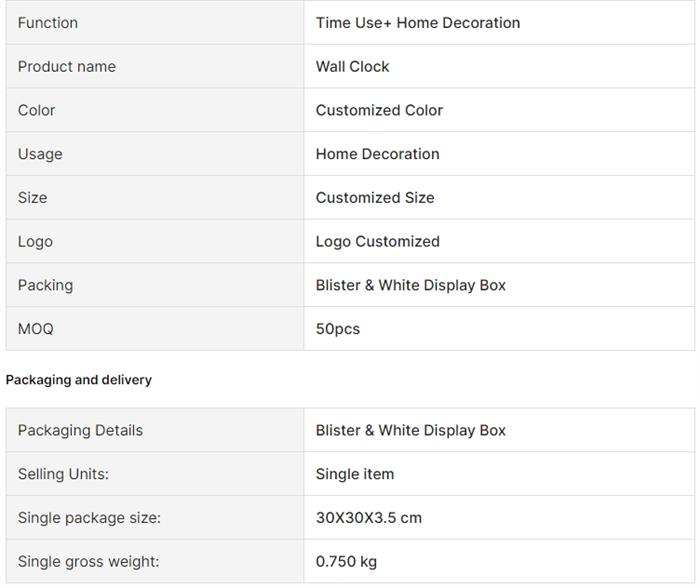Viewport: 700px width, 588px height.
Task: Click the Packaging Details label
Action: pyautogui.click(x=80, y=430)
